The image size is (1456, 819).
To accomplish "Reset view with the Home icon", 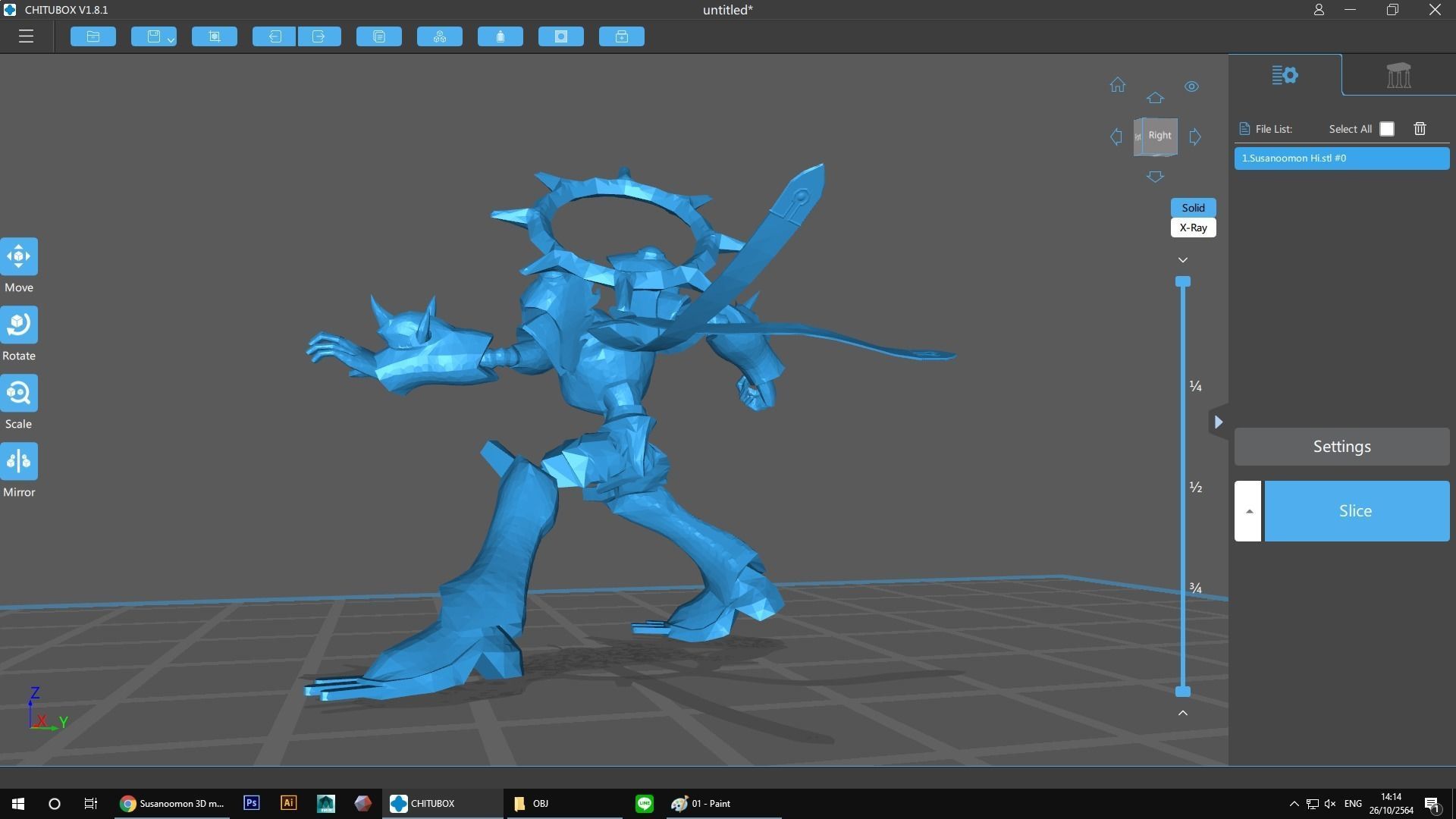I will point(1118,85).
